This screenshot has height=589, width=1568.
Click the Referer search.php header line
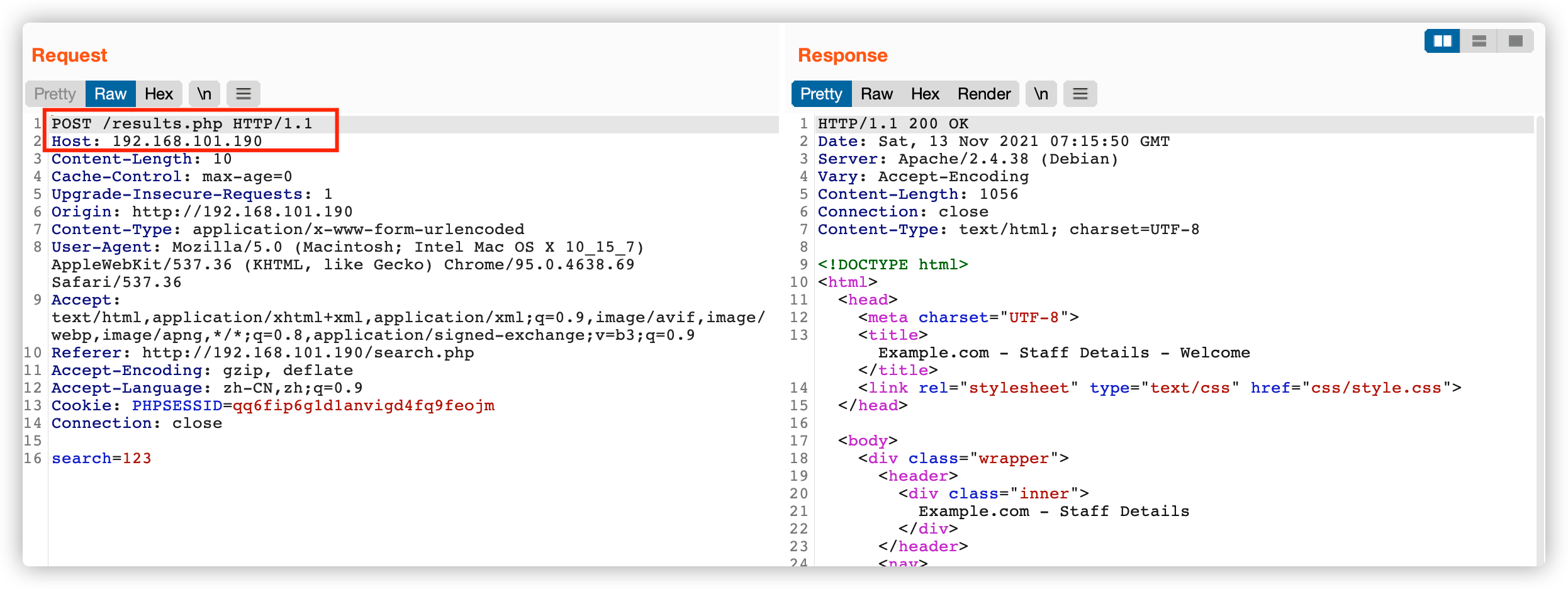(x=262, y=353)
